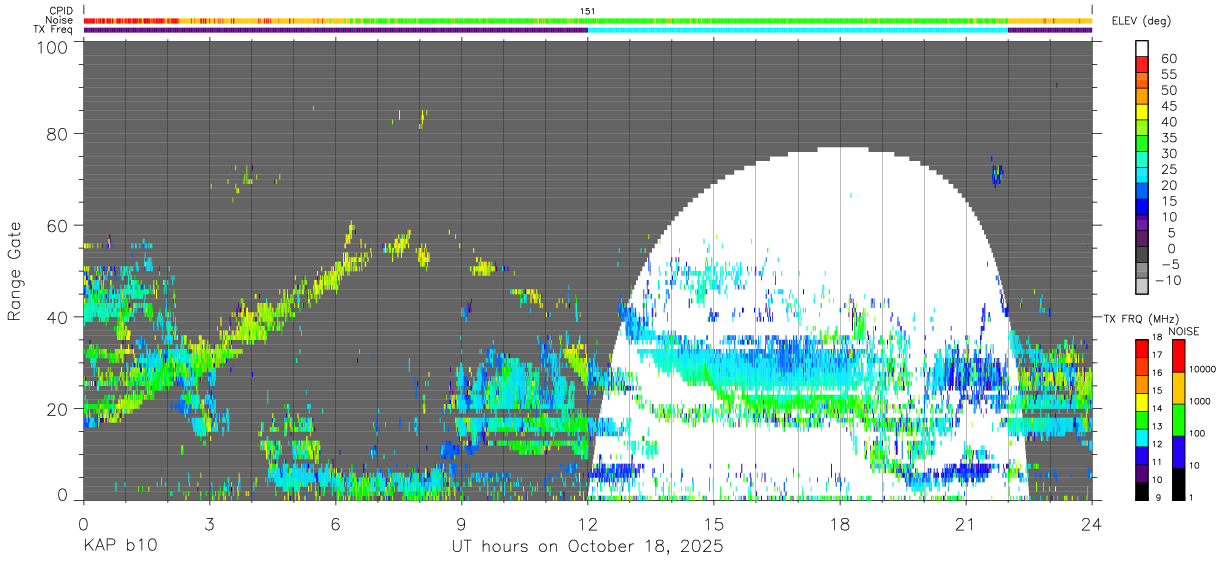Click the 60 label on ELEV scale

pyautogui.click(x=1167, y=58)
